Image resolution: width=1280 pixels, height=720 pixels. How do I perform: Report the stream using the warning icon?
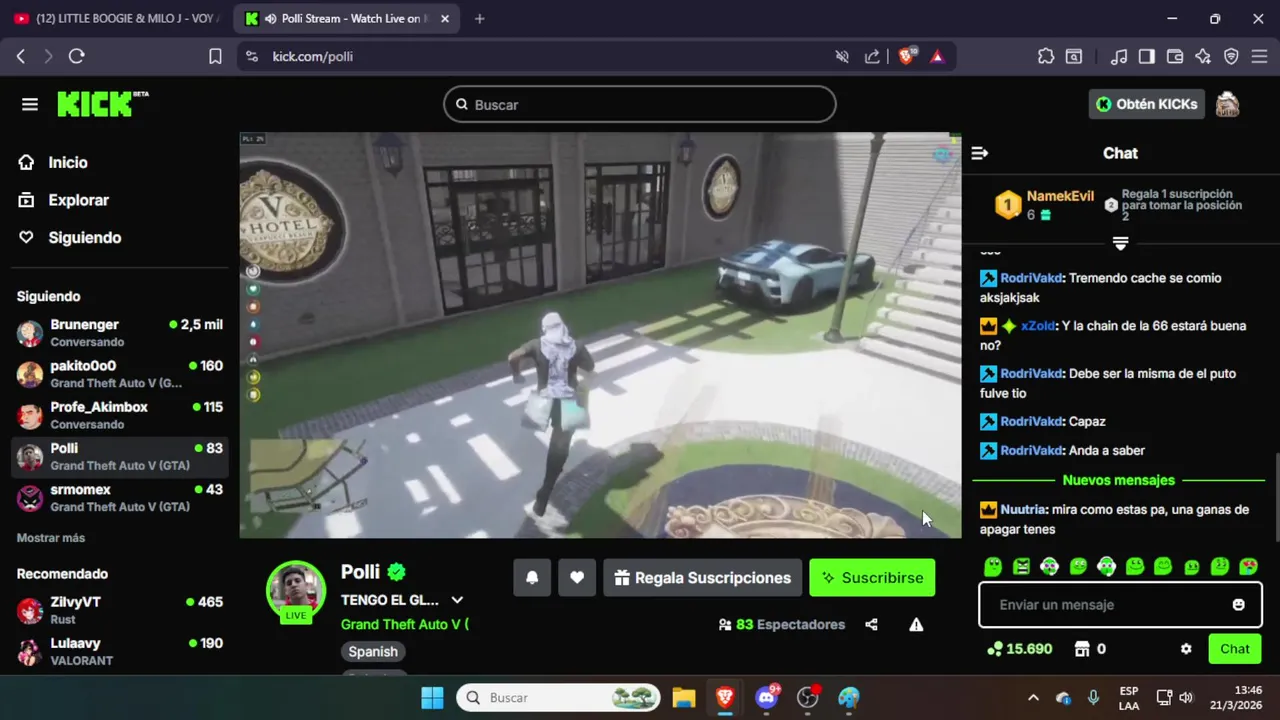click(x=916, y=624)
